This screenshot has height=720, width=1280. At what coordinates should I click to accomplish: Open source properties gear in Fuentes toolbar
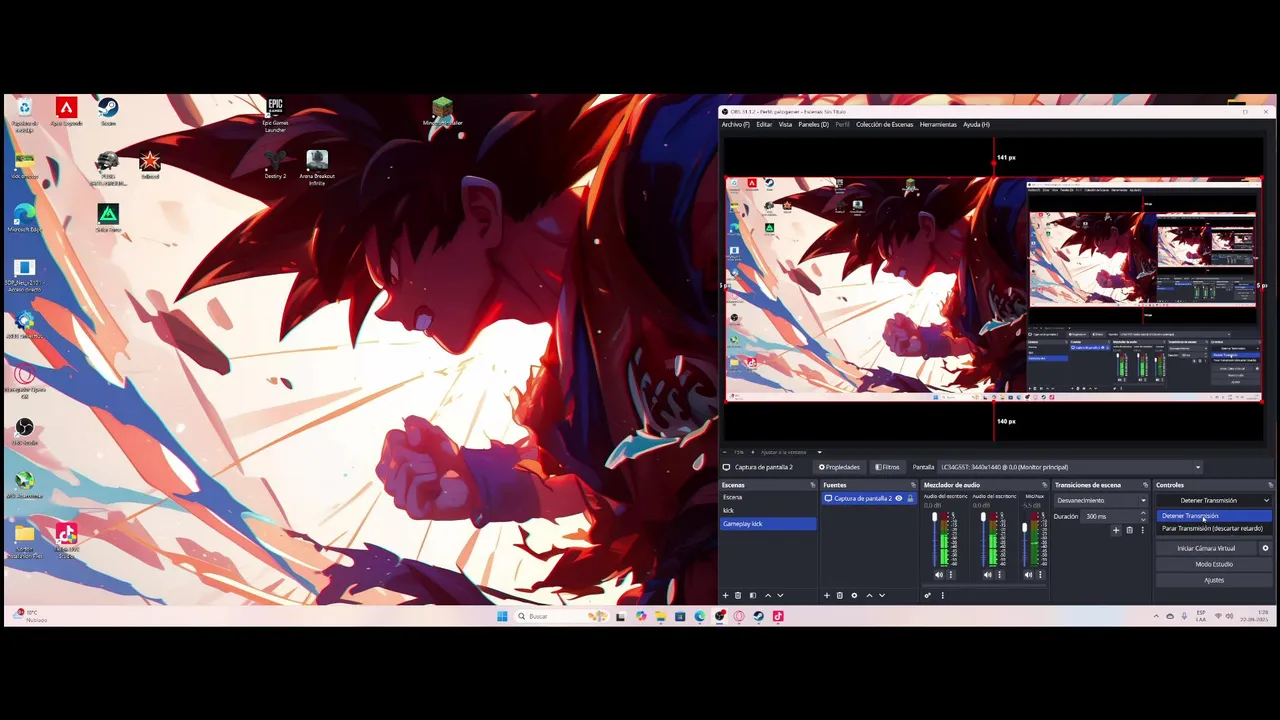pyautogui.click(x=854, y=595)
